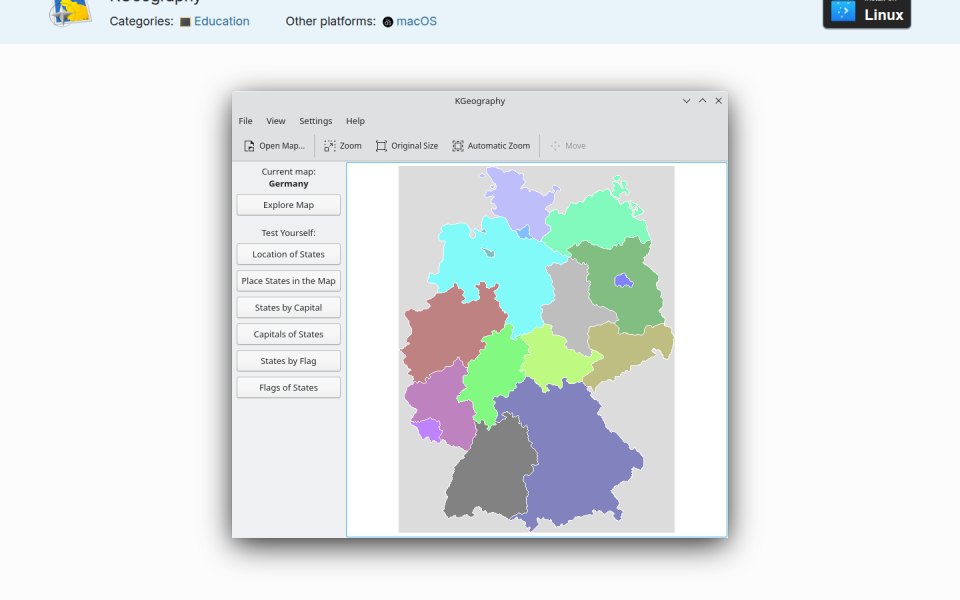
Task: Select the Zoom tool icon
Action: 329,146
